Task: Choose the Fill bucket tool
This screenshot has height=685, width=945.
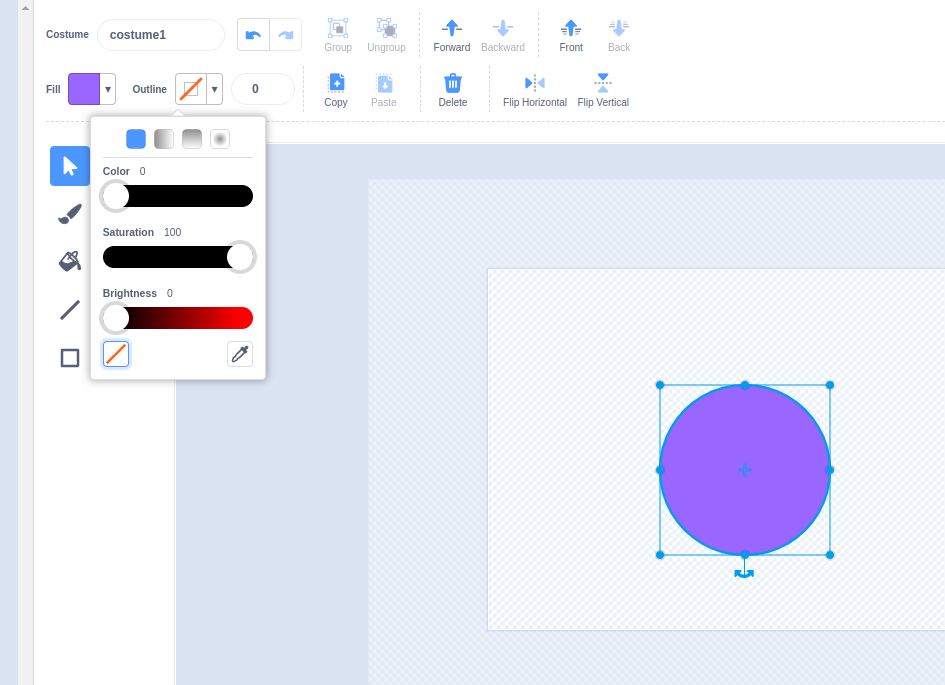Action: coord(70,261)
